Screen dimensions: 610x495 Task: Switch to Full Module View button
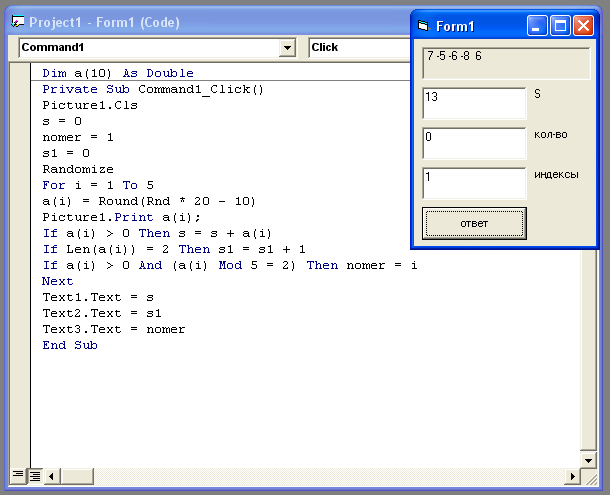point(35,475)
